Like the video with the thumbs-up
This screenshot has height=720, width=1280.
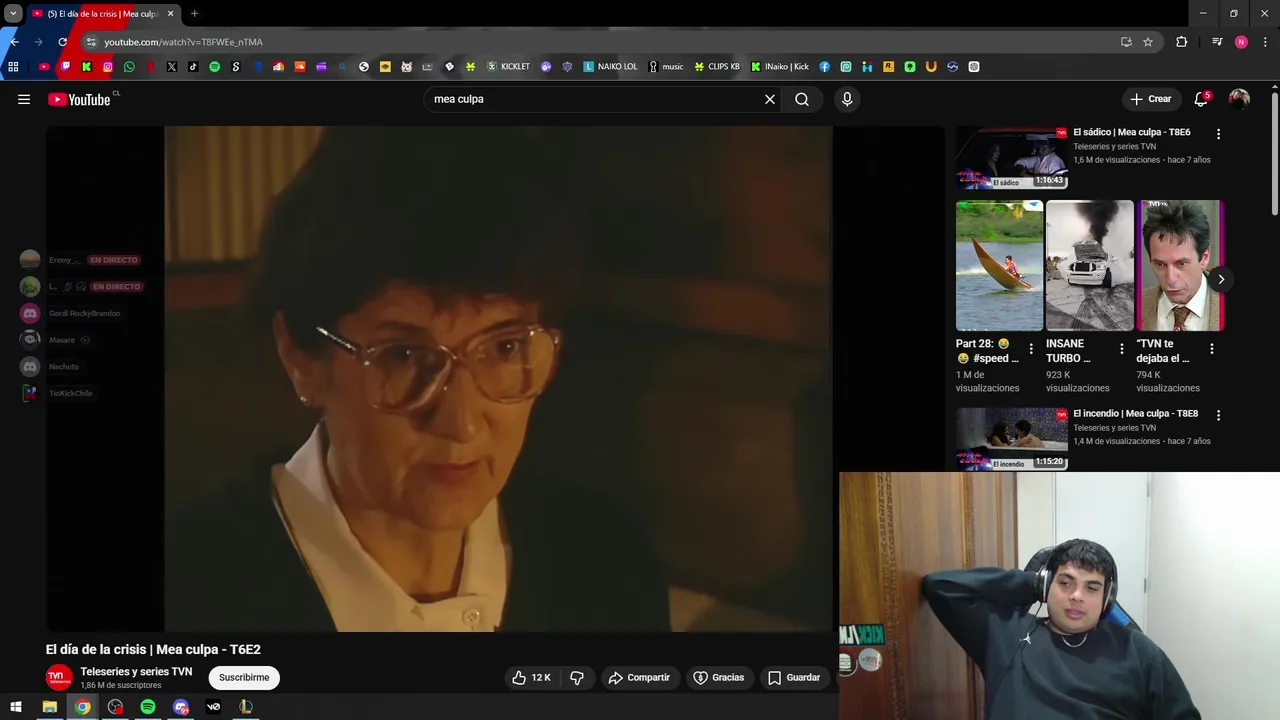[x=531, y=677]
